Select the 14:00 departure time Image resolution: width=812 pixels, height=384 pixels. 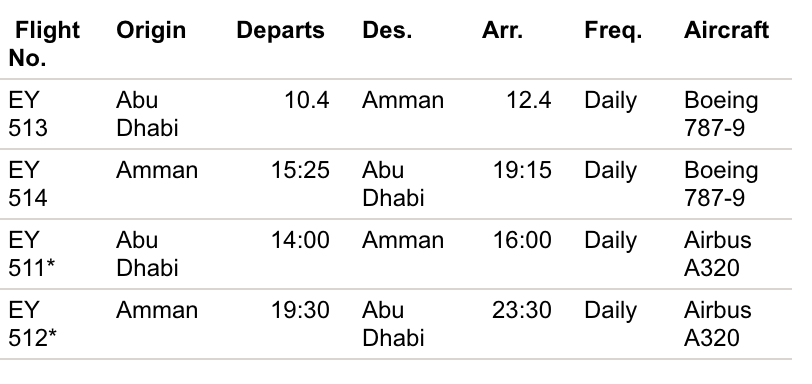pos(300,240)
